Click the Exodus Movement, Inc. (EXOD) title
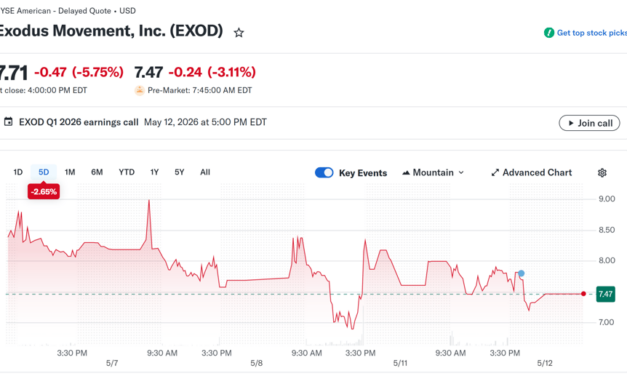Screen dimensions: 627x376 pyautogui.click(x=110, y=31)
